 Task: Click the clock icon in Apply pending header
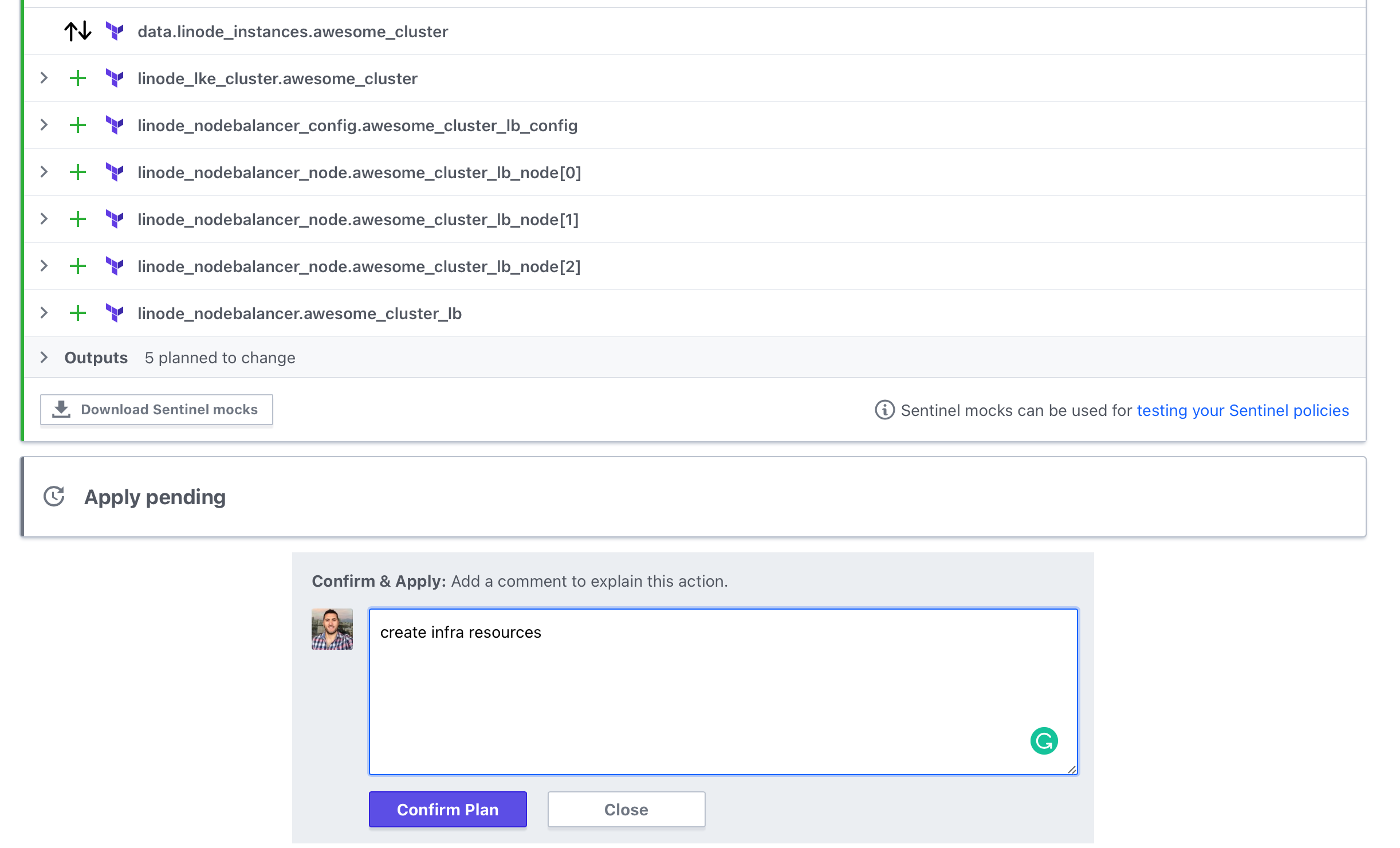tap(54, 496)
